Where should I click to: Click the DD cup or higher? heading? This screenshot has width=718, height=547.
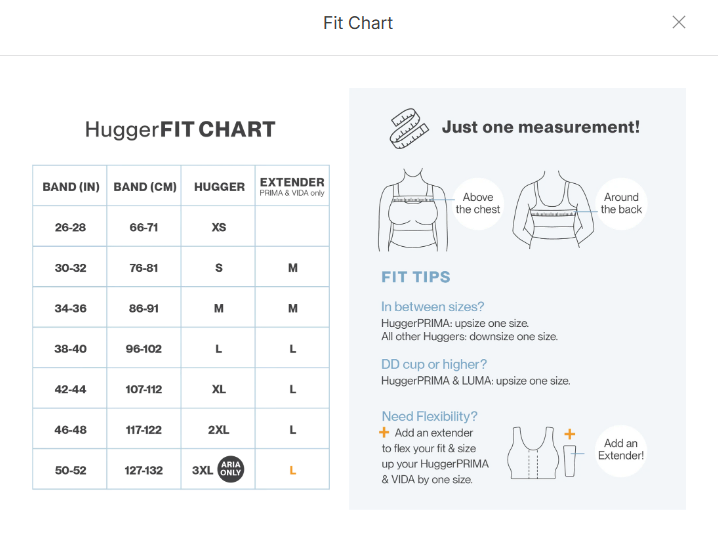[434, 365]
